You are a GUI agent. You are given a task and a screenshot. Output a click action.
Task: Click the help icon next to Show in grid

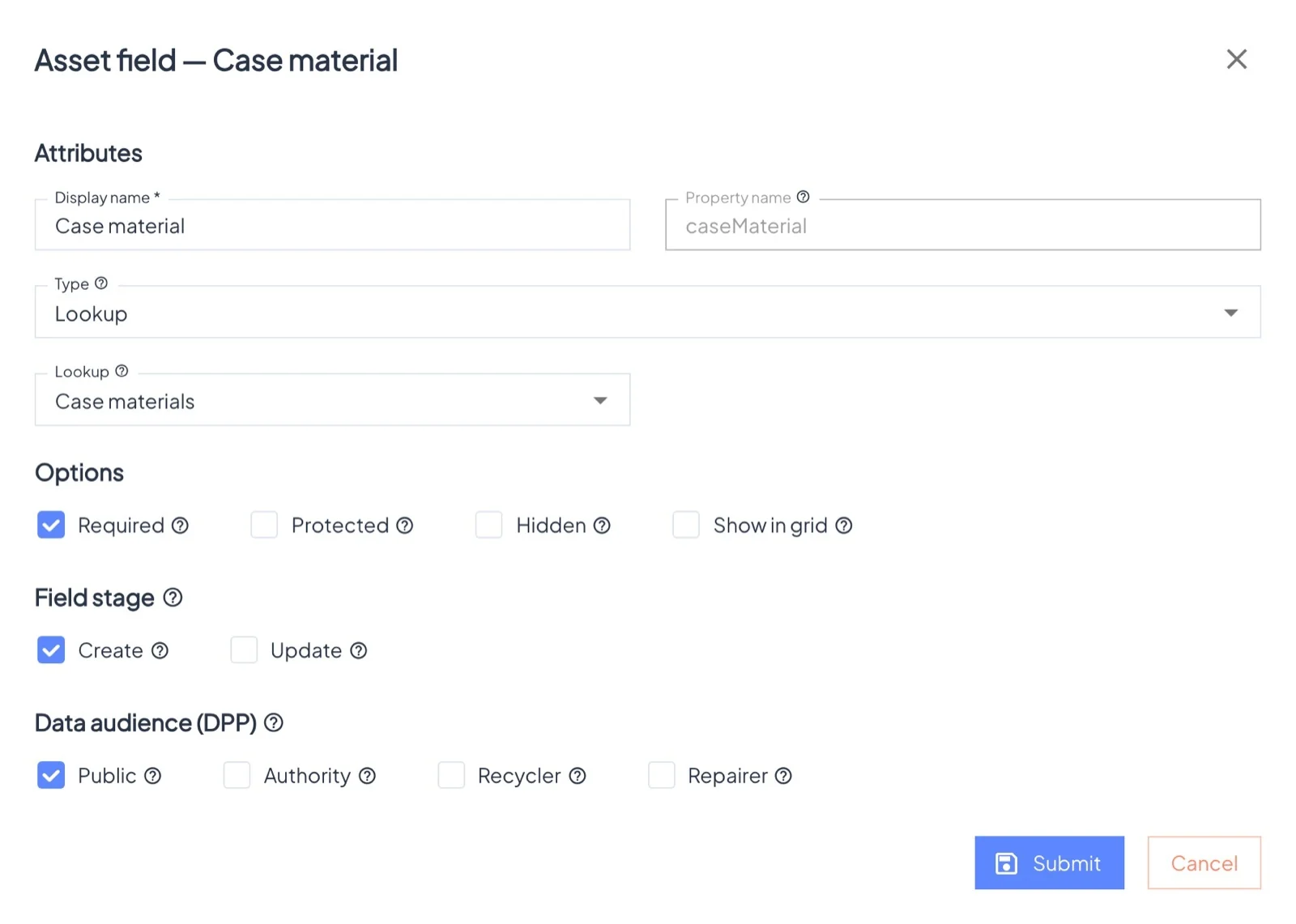844,526
